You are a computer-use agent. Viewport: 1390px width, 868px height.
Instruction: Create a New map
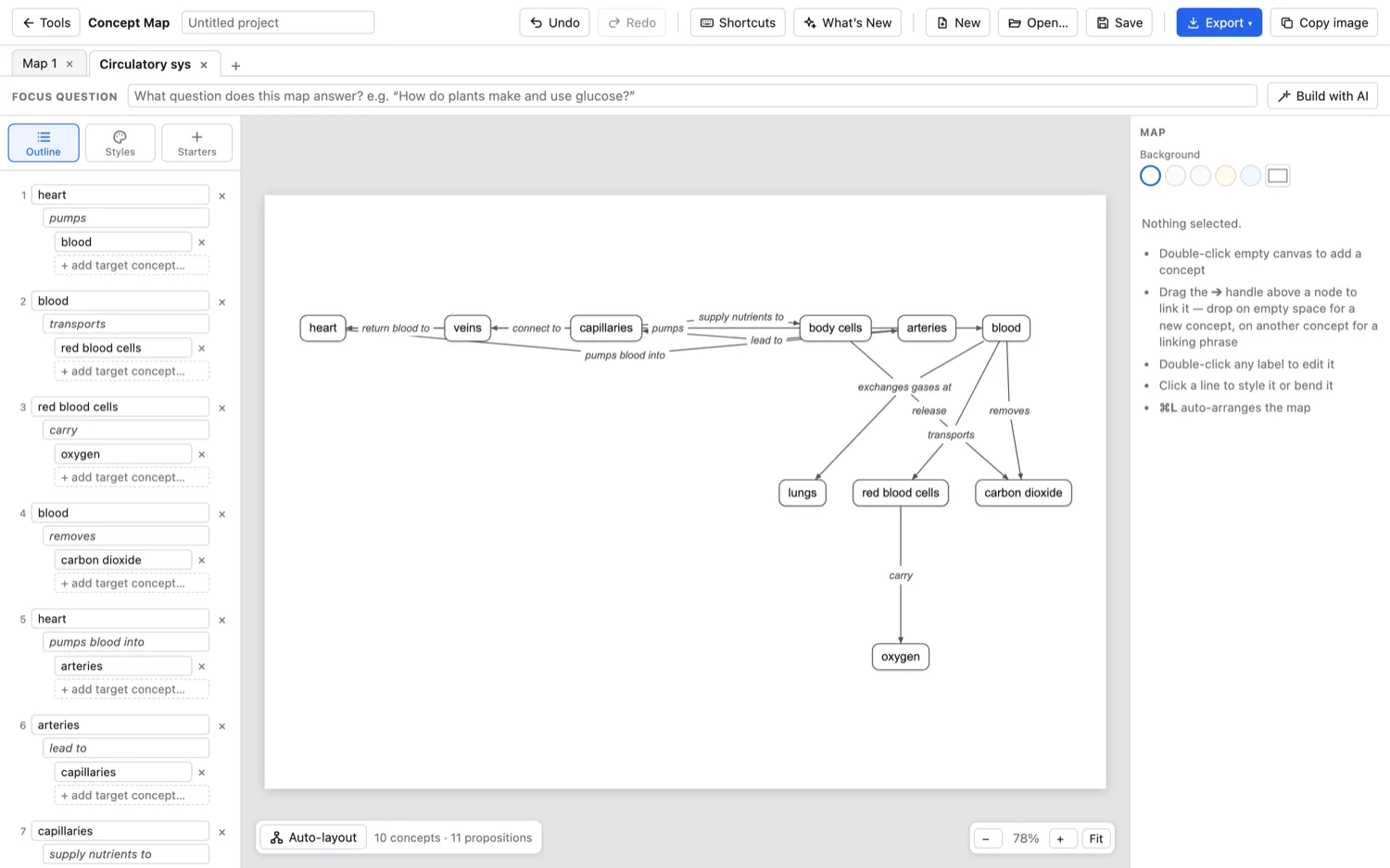(x=957, y=22)
